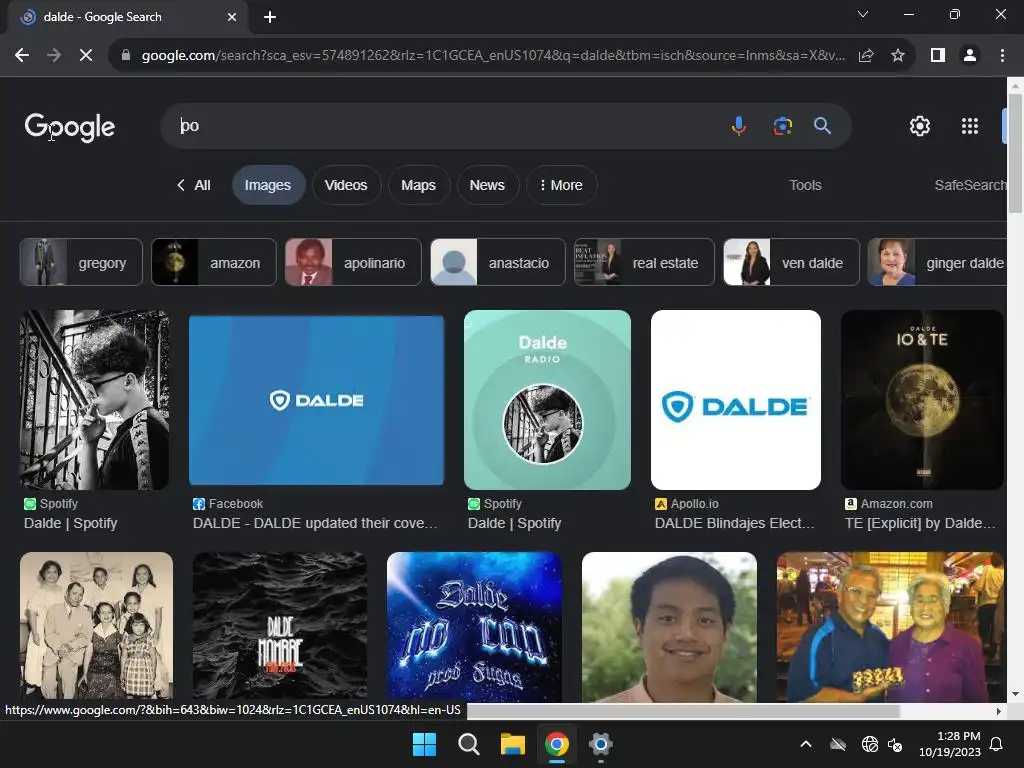This screenshot has width=1024, height=768.
Task: Open the vintage family portrait image
Action: tap(97, 627)
